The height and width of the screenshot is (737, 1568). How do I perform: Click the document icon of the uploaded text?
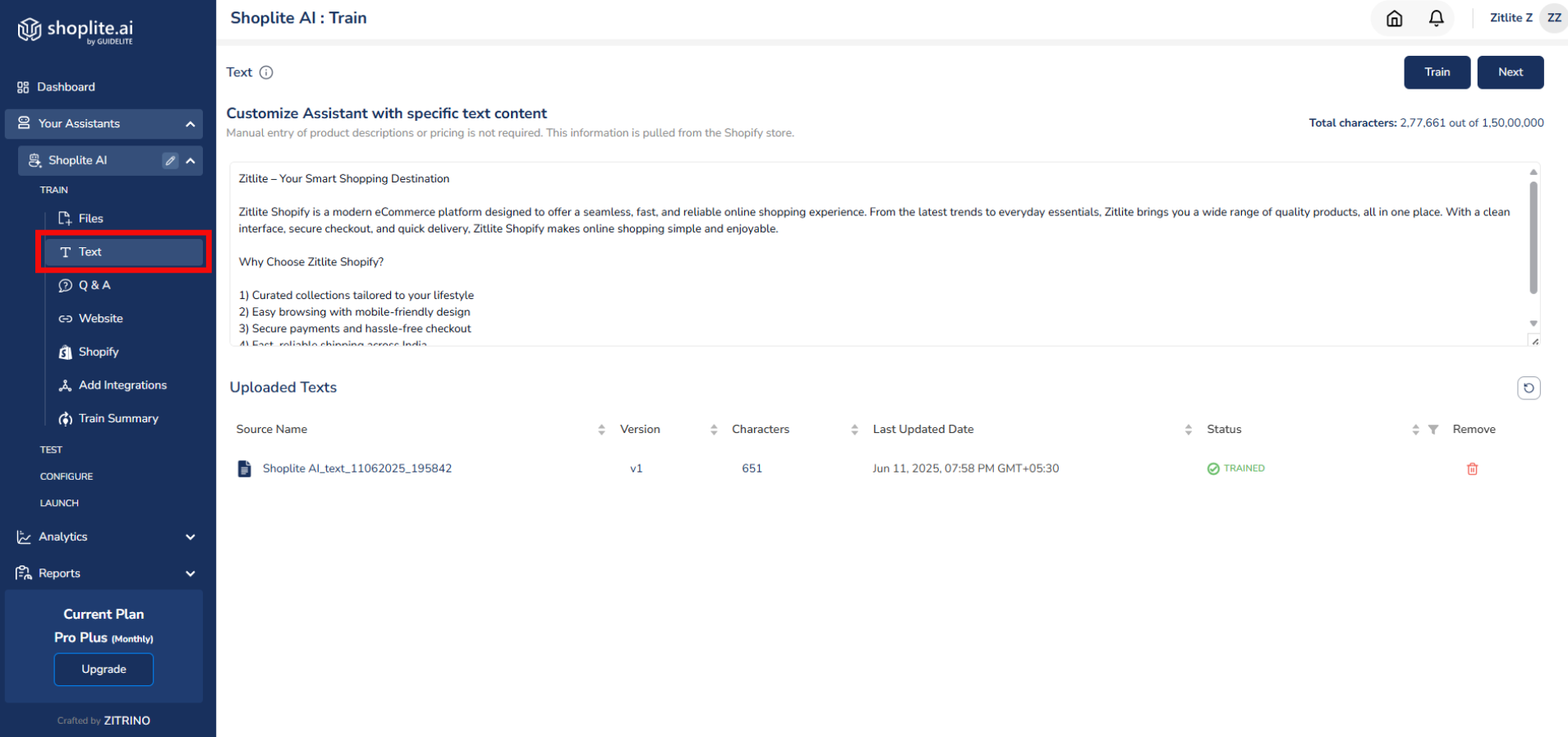point(244,468)
